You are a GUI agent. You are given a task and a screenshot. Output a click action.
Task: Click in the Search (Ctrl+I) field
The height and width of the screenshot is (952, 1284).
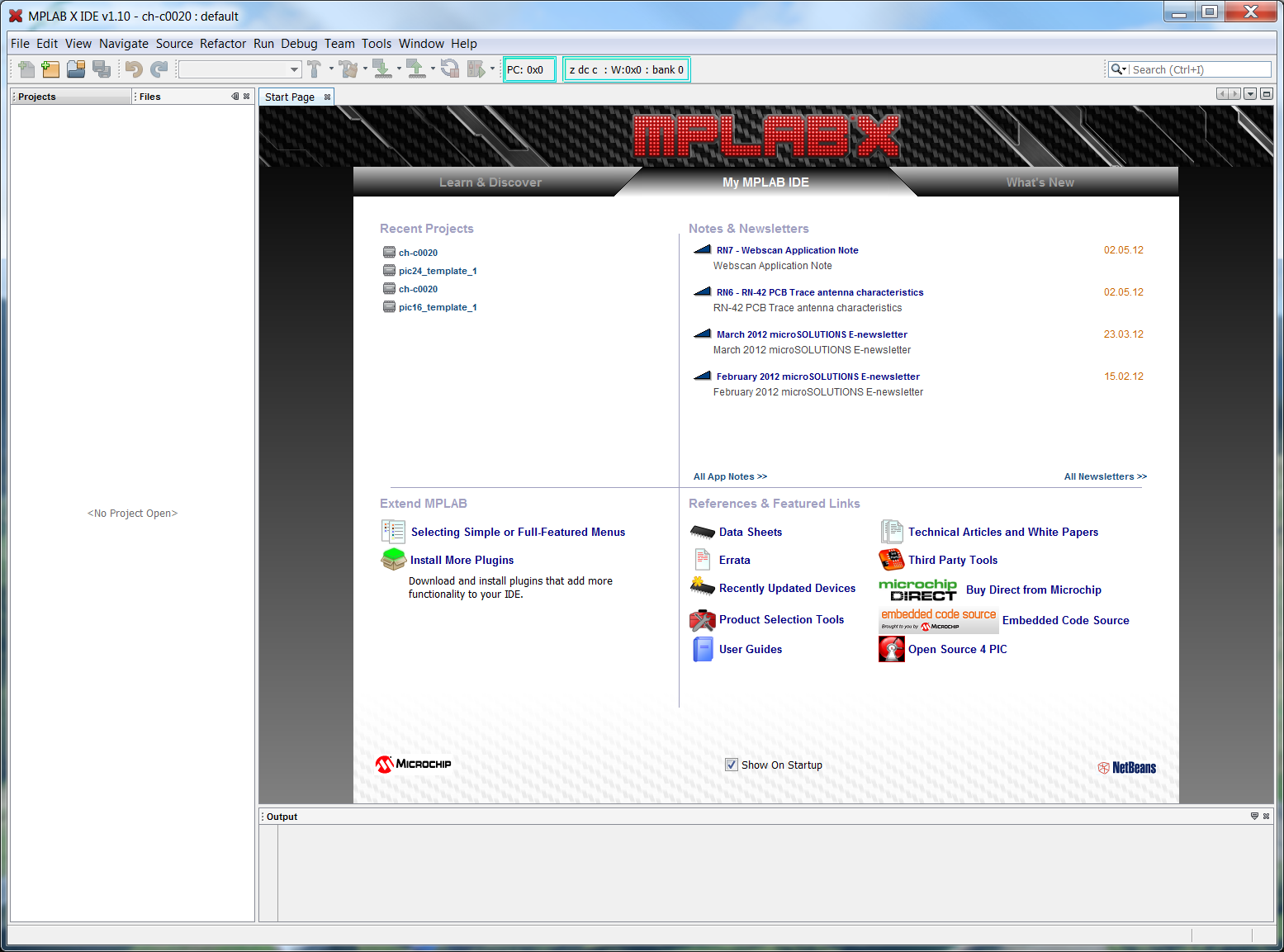point(1201,69)
